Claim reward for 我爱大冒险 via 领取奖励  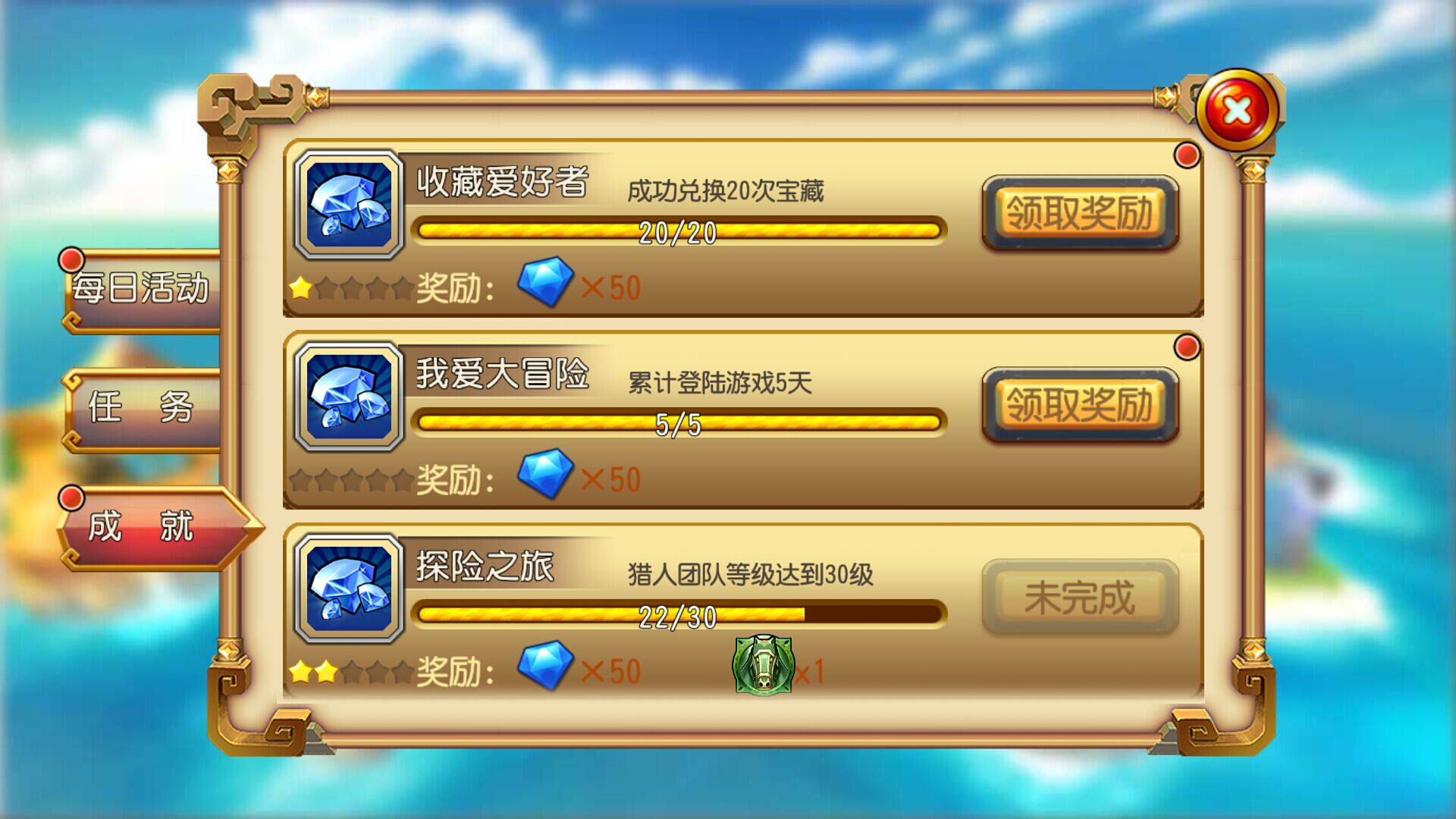pyautogui.click(x=1080, y=405)
